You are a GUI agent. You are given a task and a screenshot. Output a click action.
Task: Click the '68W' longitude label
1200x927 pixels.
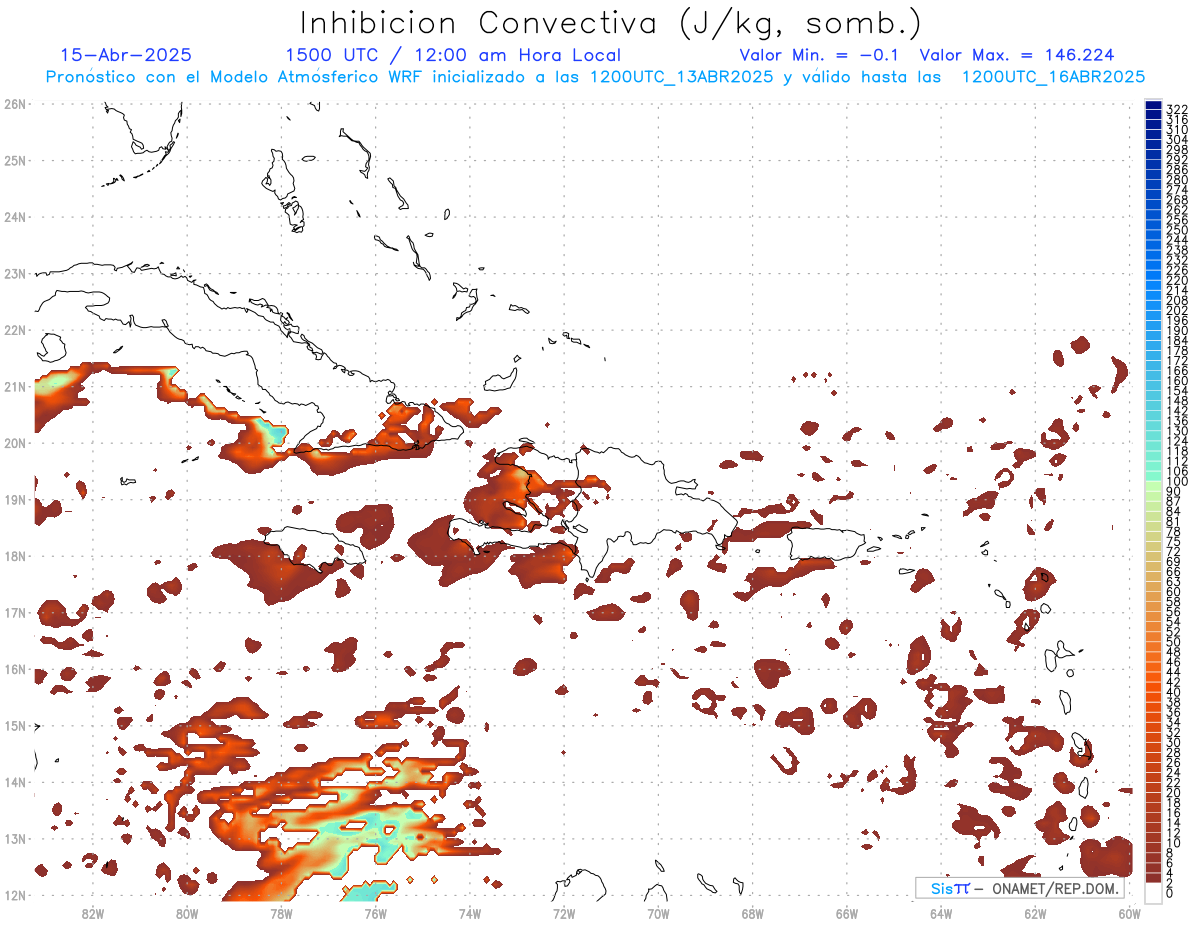coord(752,913)
